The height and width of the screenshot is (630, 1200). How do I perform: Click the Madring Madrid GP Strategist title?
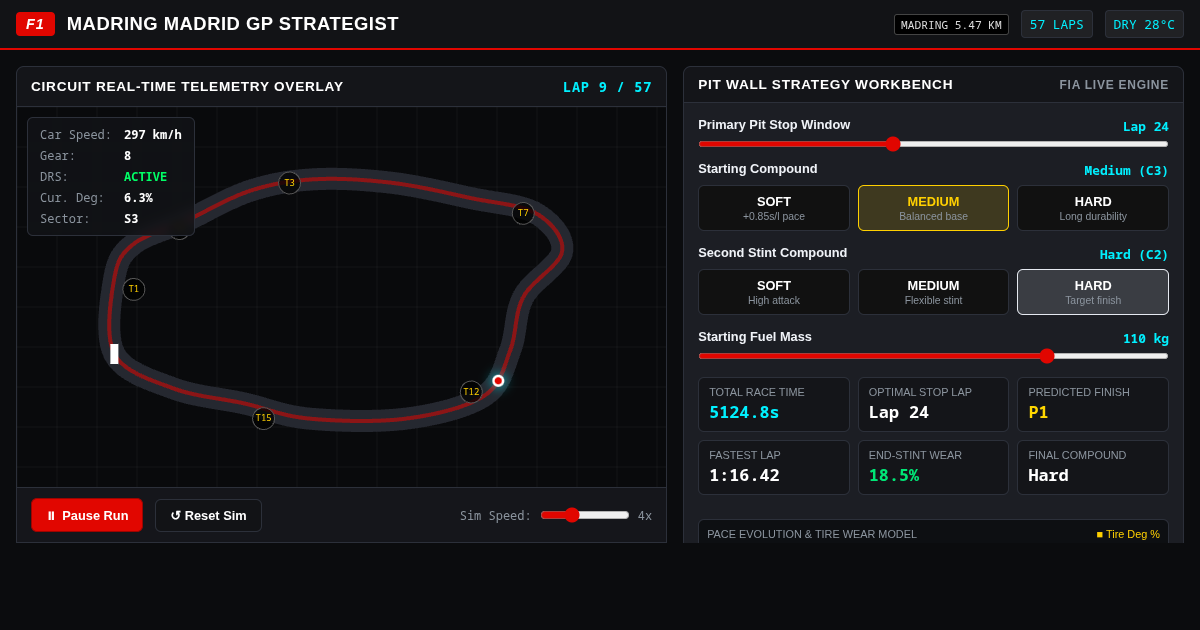[233, 24]
